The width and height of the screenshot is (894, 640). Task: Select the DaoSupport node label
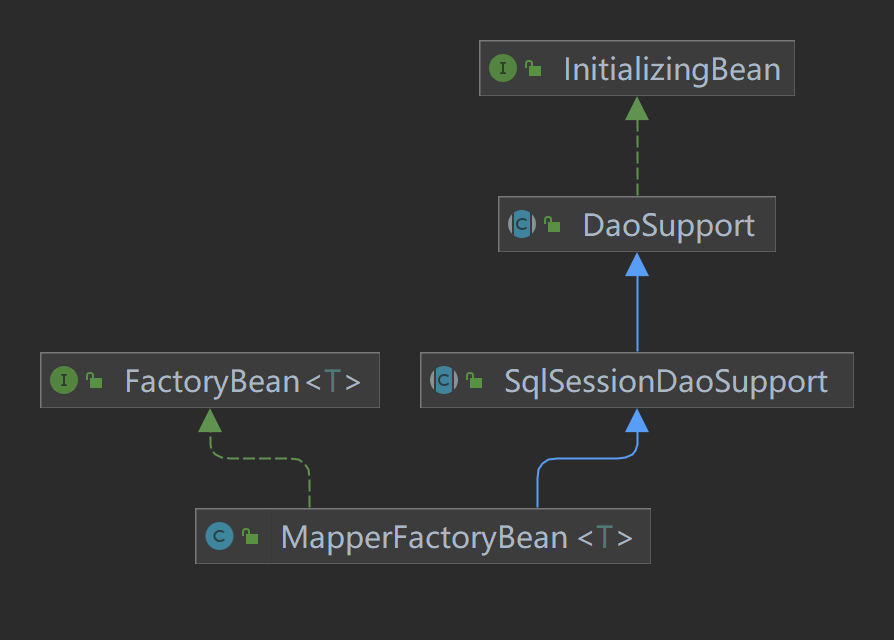668,225
